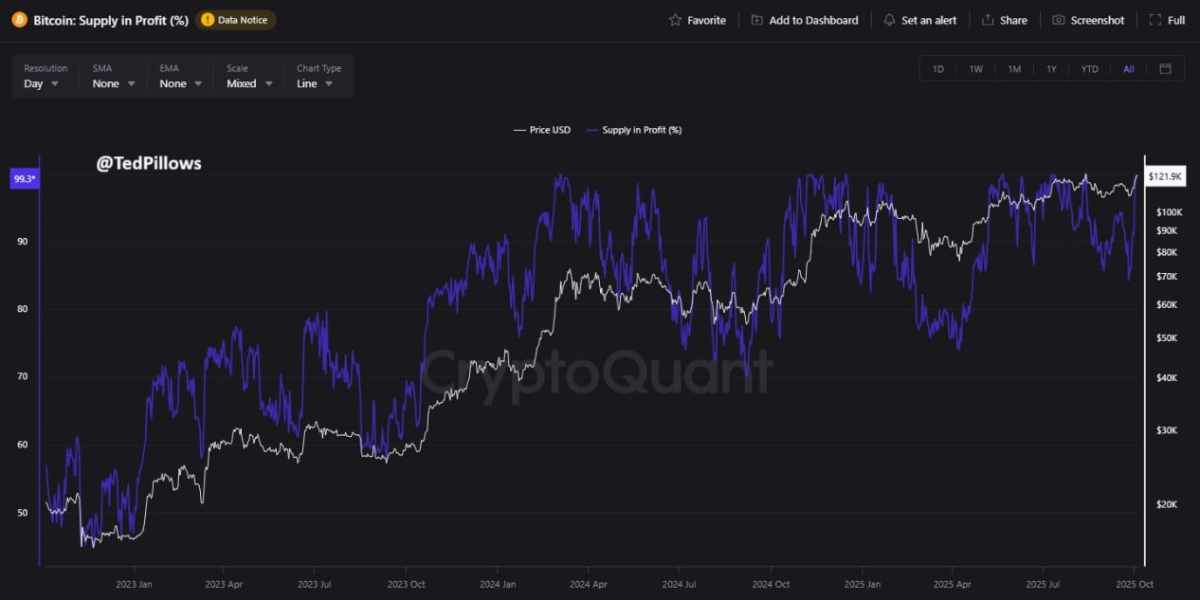Open the SMA None dropdown

coord(112,77)
